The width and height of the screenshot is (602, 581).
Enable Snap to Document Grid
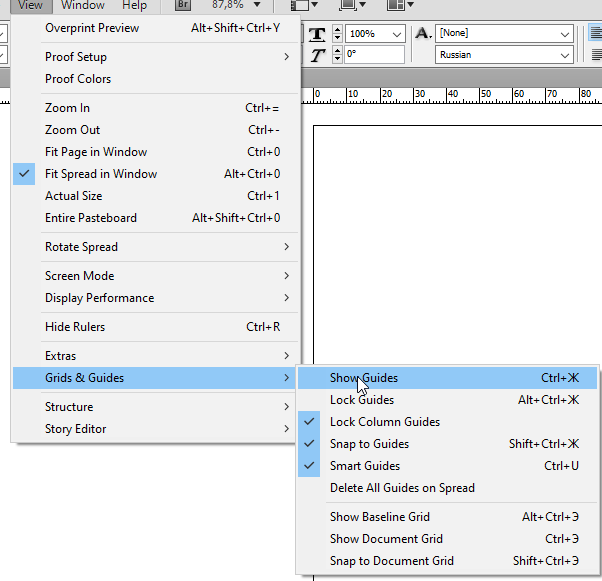(448, 561)
